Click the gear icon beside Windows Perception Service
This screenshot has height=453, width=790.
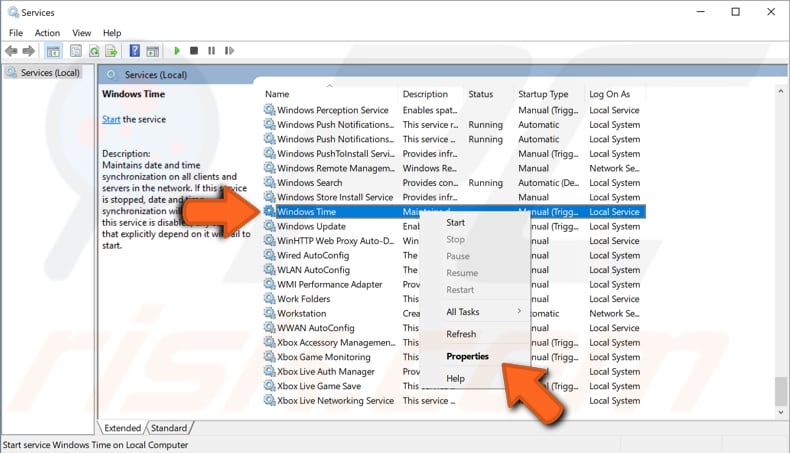point(270,110)
